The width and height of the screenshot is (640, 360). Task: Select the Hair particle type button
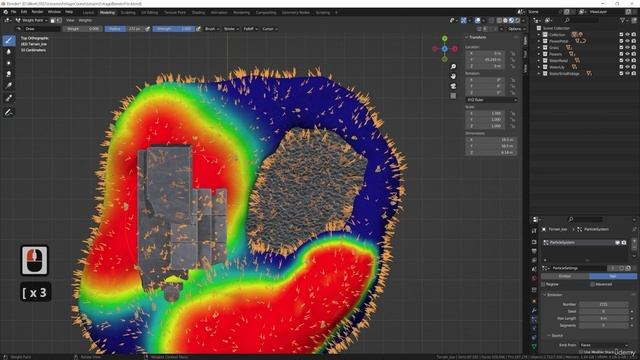pos(613,276)
